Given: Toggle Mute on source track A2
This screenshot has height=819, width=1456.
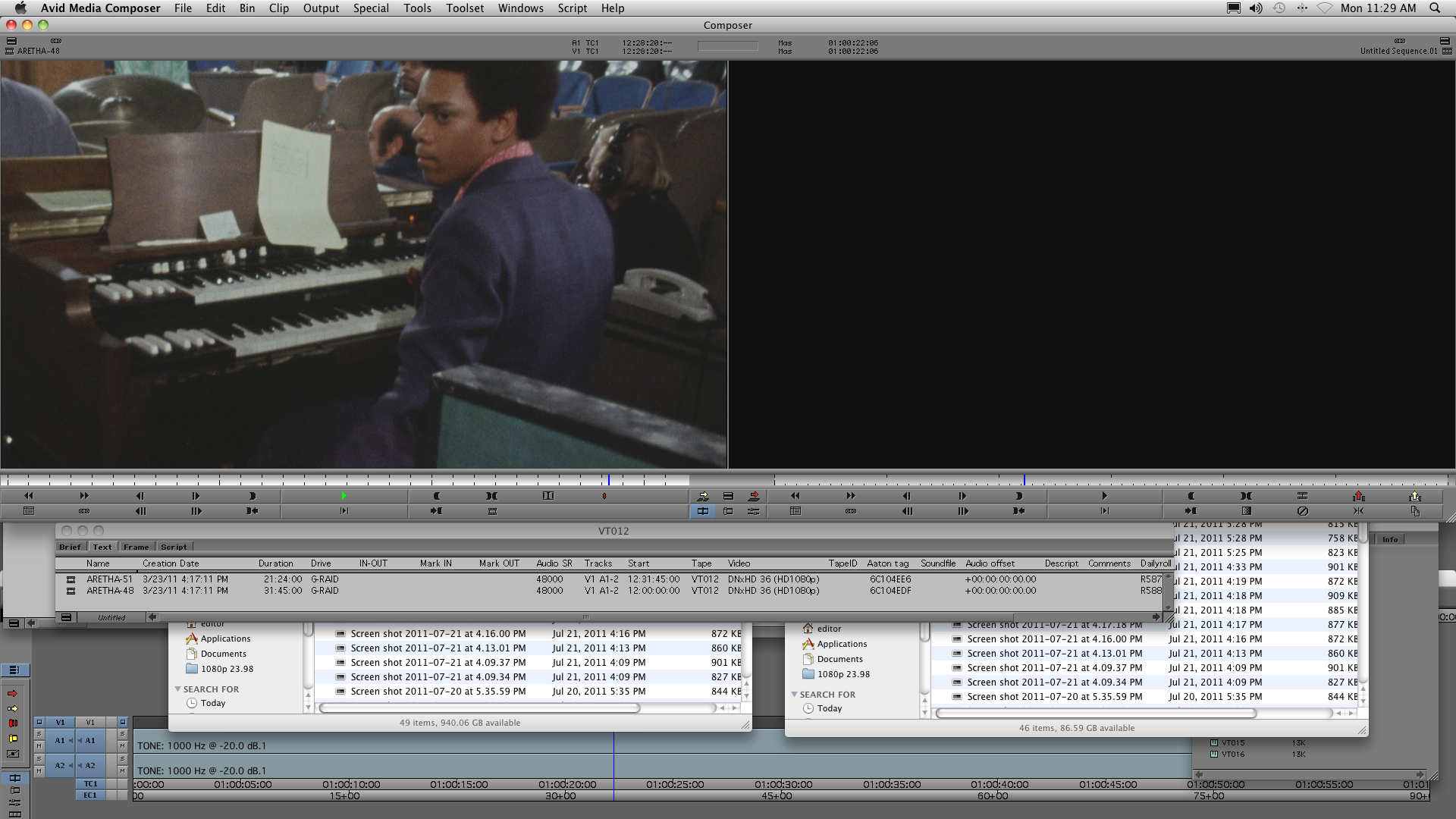Looking at the screenshot, I should [x=39, y=771].
